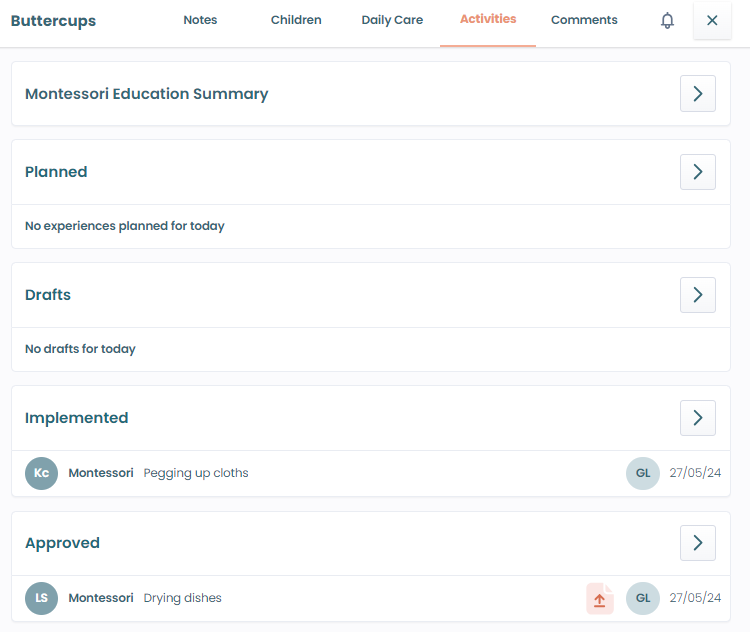This screenshot has height=632, width=750.
Task: Close the Buttercups panel
Action: [712, 21]
